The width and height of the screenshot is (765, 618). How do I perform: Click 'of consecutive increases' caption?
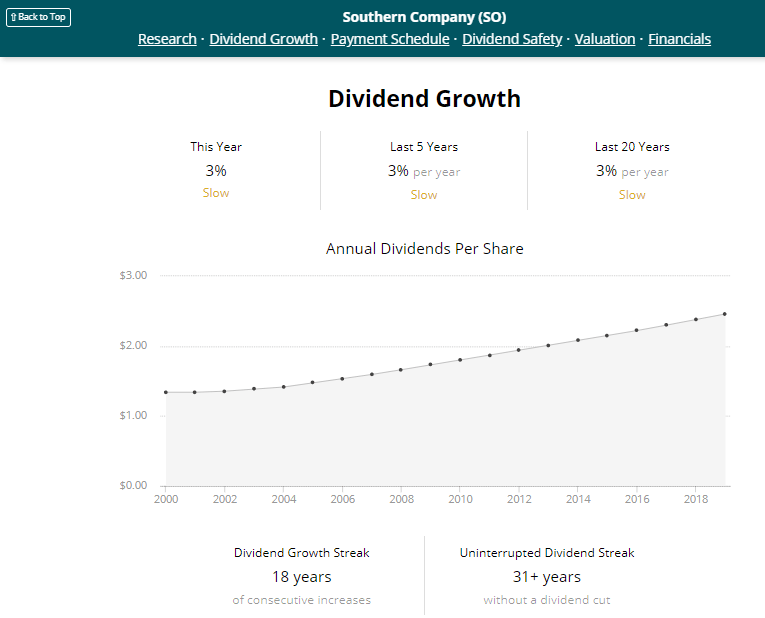[302, 600]
